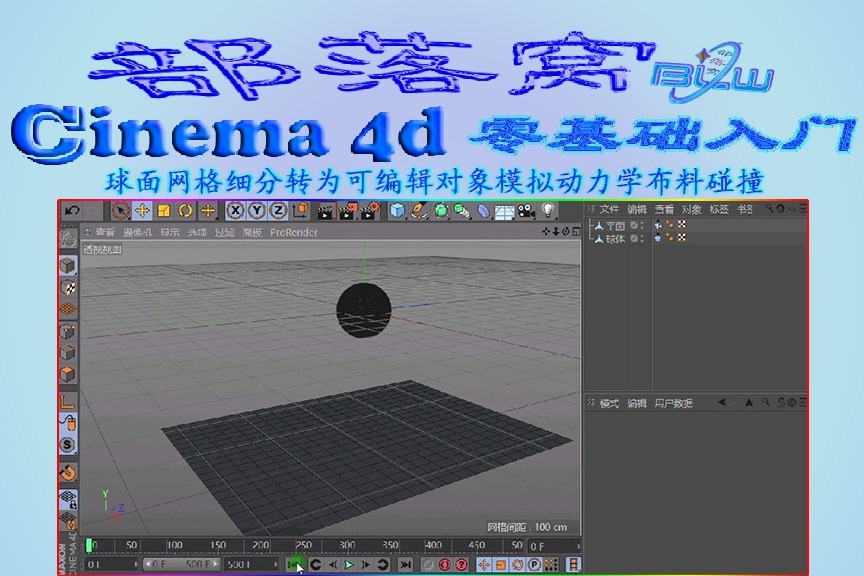The height and width of the screenshot is (576, 864).
Task: Select the Scale tool
Action: click(x=163, y=212)
